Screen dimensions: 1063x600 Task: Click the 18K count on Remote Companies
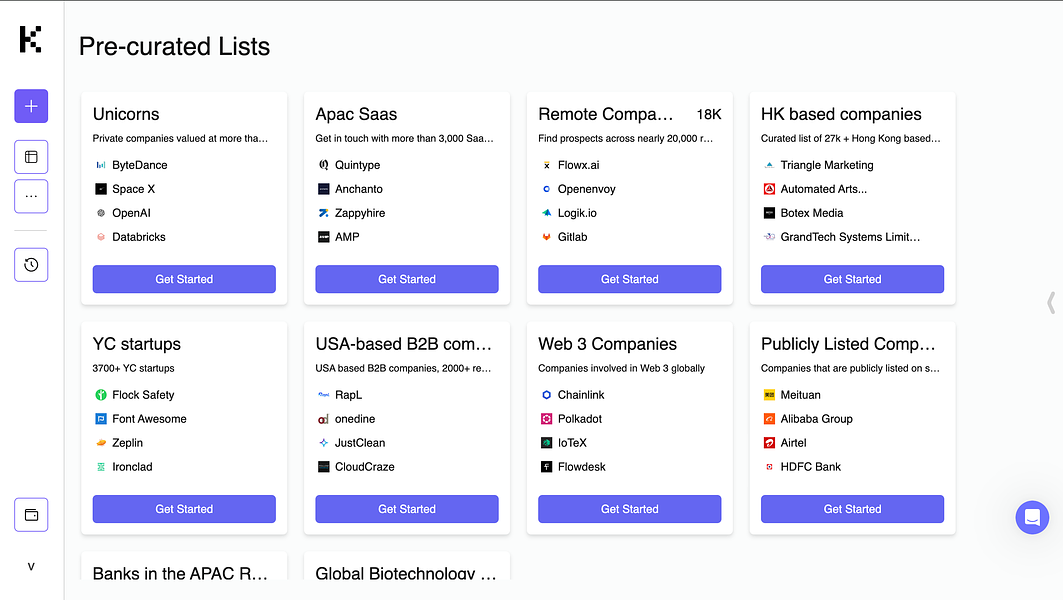[709, 115]
